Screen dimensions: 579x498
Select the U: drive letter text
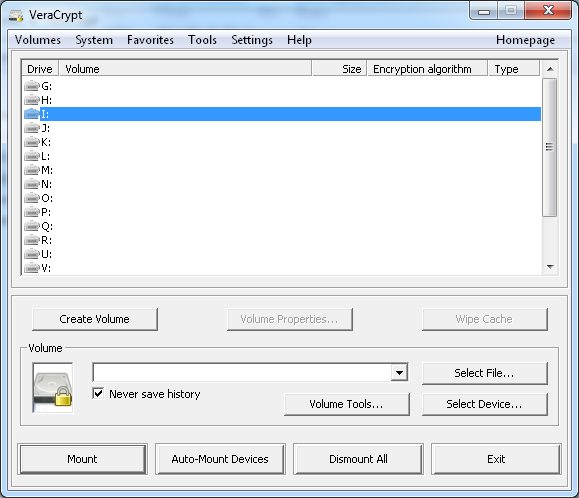click(47, 254)
